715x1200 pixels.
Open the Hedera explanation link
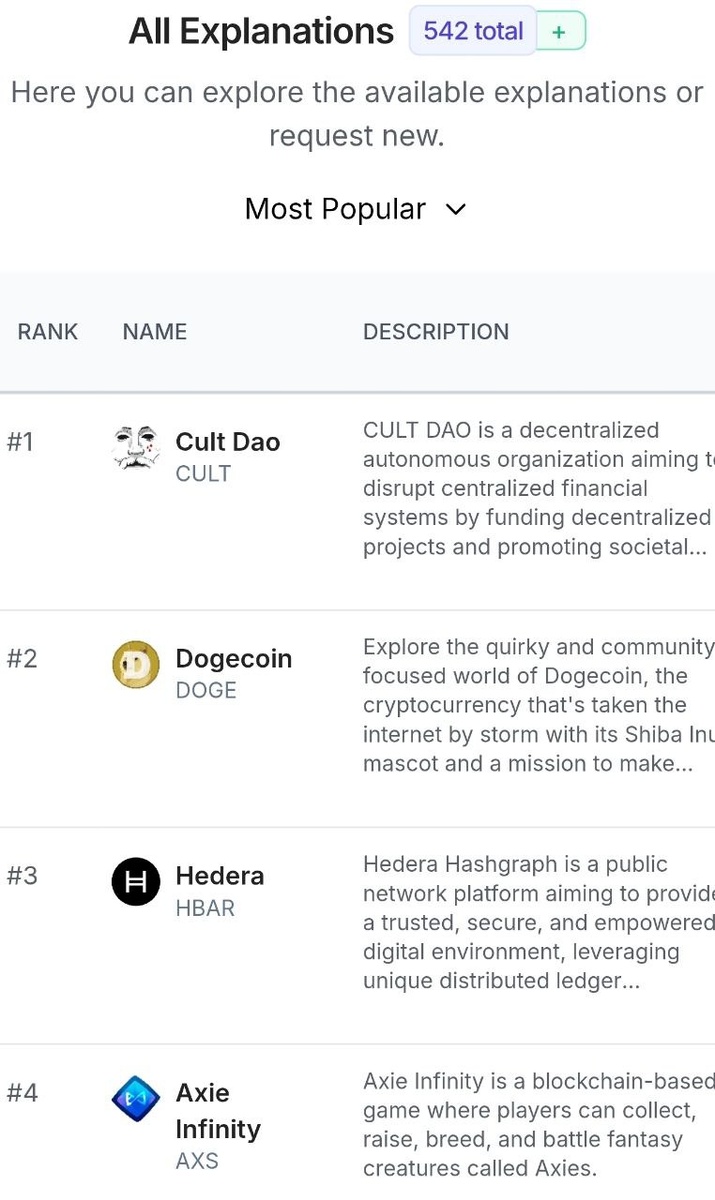(219, 876)
